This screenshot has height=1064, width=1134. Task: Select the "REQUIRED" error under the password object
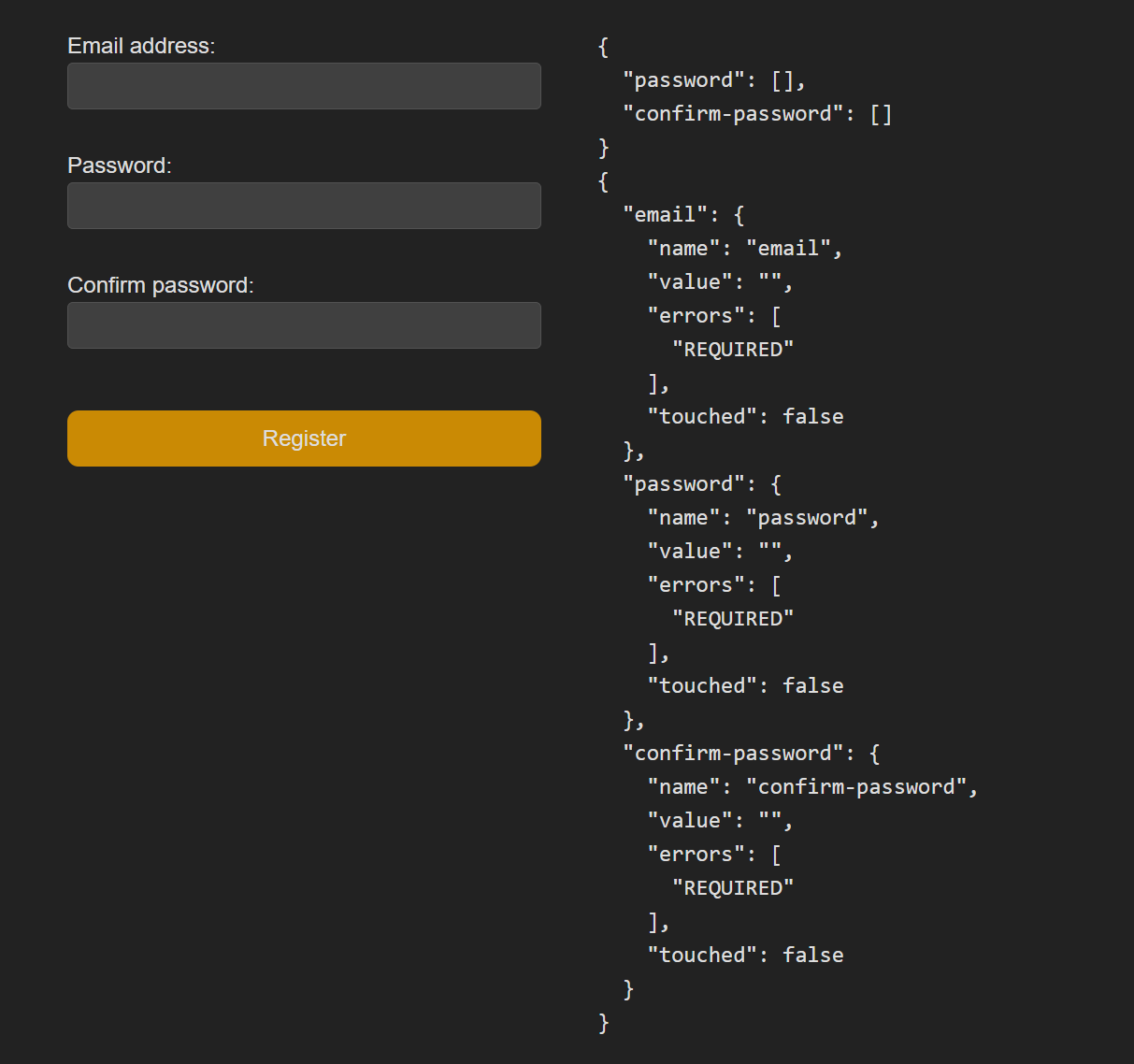click(733, 619)
